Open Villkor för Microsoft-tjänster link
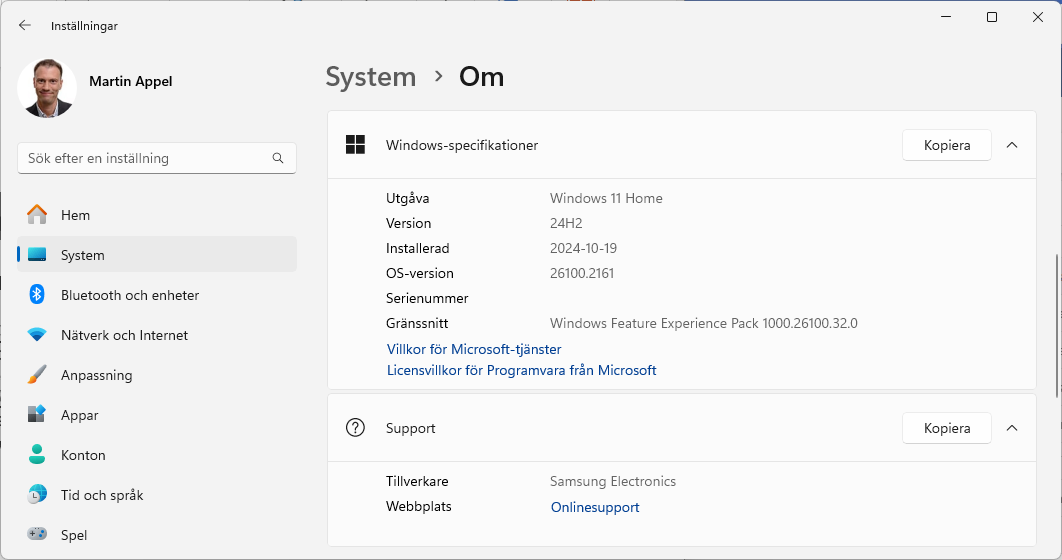The height and width of the screenshot is (560, 1062). [x=474, y=349]
